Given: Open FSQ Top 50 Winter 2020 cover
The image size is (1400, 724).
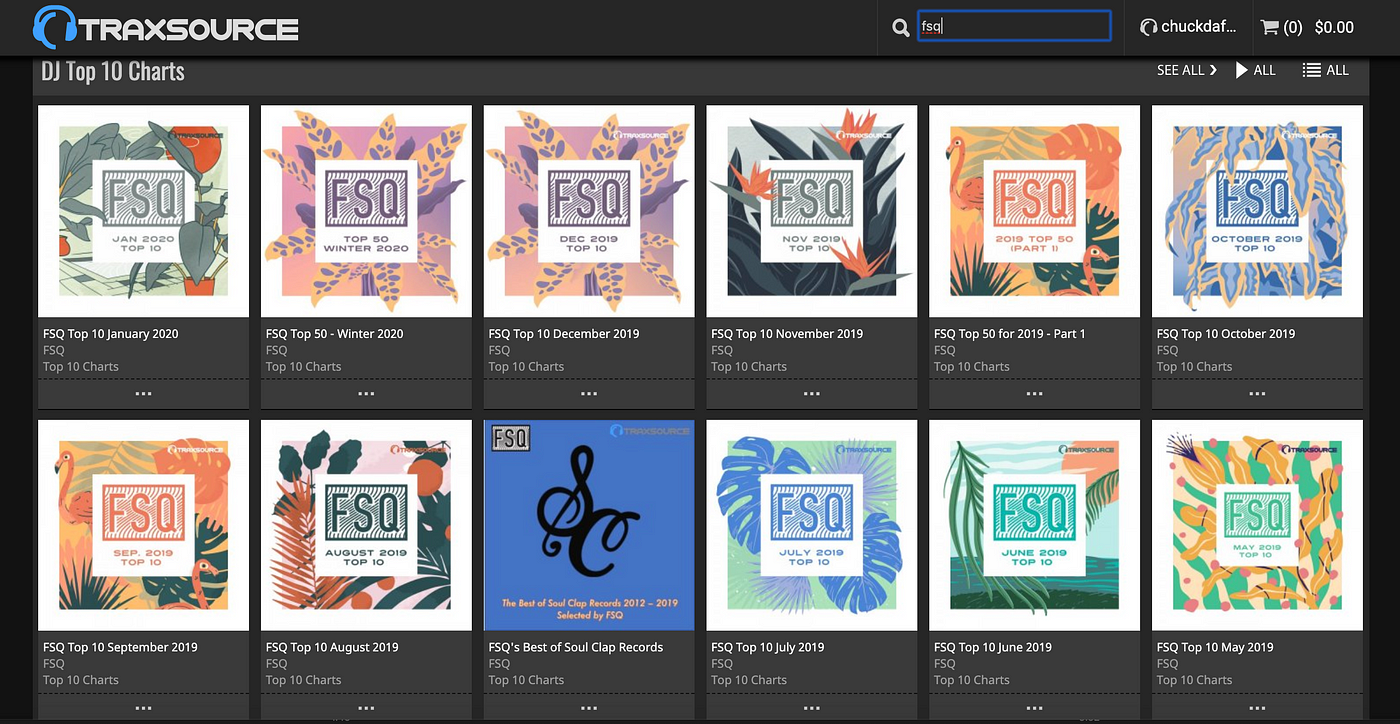Looking at the screenshot, I should click(366, 211).
